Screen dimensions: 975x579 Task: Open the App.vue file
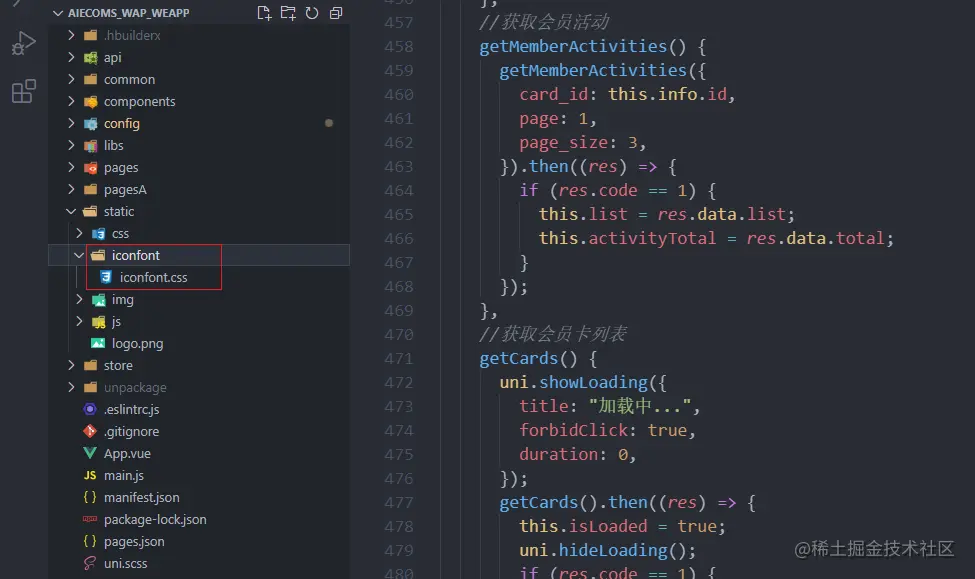[127, 454]
